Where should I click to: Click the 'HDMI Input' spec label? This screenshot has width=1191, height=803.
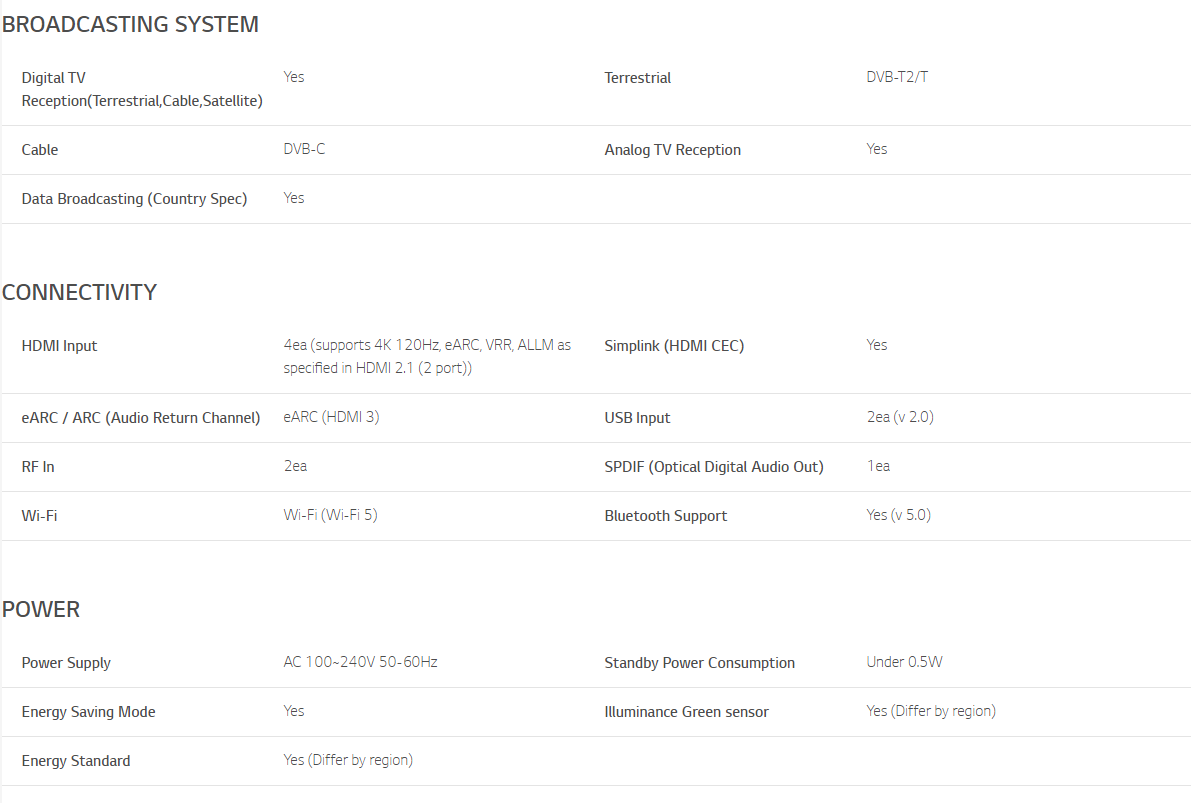tap(59, 346)
